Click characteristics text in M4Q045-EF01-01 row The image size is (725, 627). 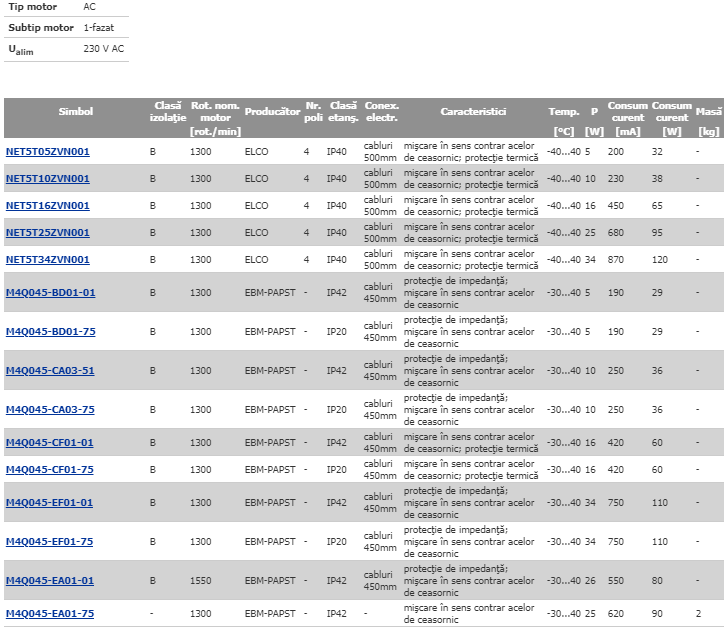(469, 503)
